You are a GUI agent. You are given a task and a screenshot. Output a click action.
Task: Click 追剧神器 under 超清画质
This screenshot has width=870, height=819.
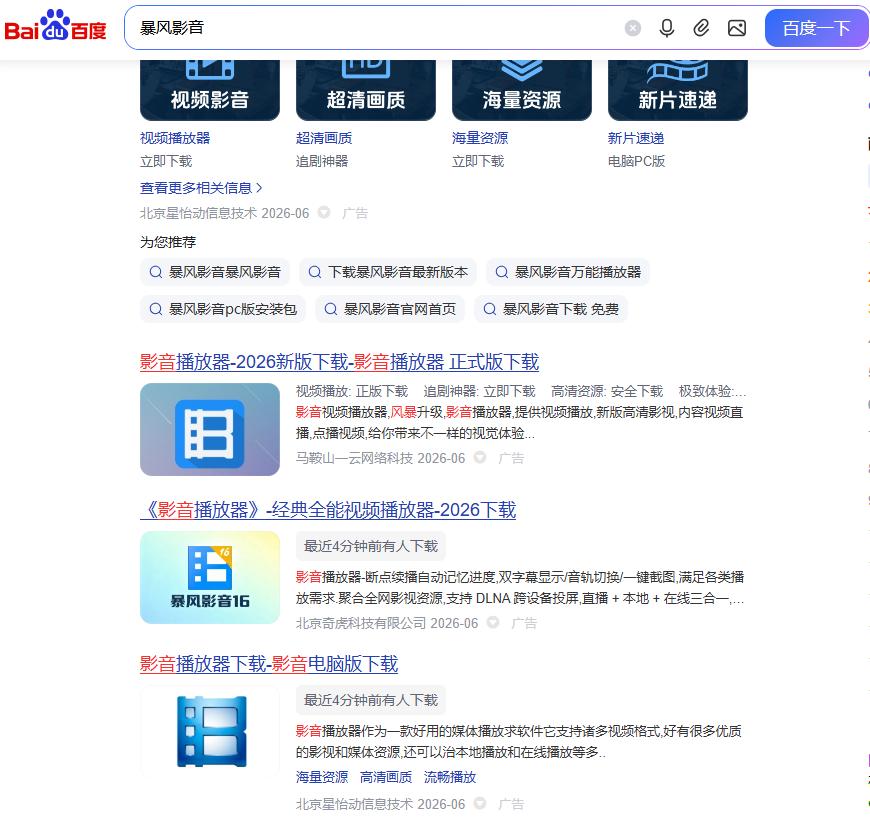click(322, 161)
